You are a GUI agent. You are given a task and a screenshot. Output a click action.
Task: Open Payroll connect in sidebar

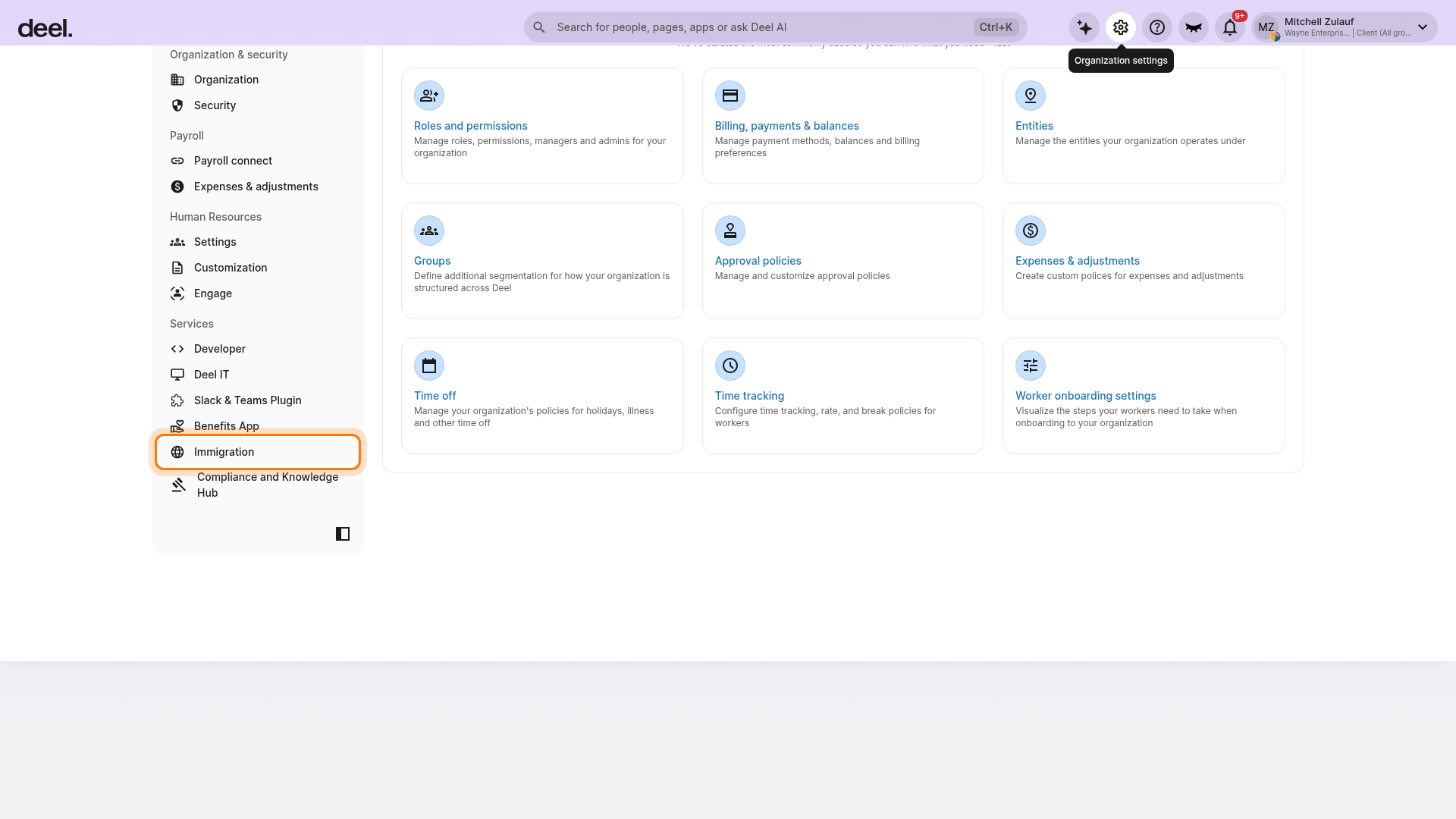pyautogui.click(x=258, y=161)
